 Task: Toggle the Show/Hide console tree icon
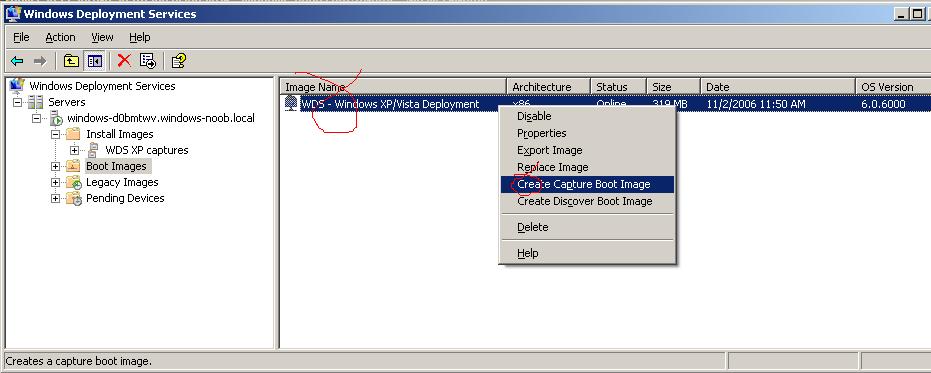(94, 61)
